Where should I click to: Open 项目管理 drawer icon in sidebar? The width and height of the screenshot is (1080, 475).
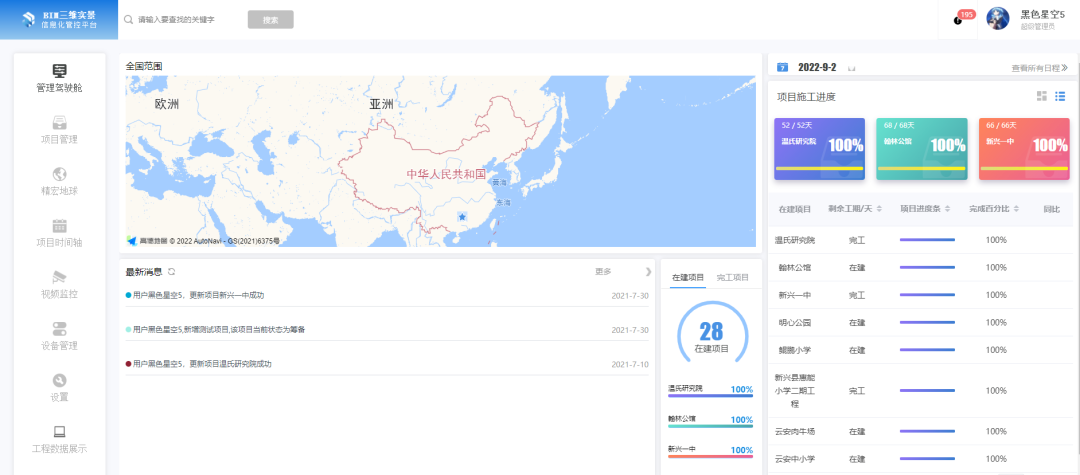(x=60, y=122)
